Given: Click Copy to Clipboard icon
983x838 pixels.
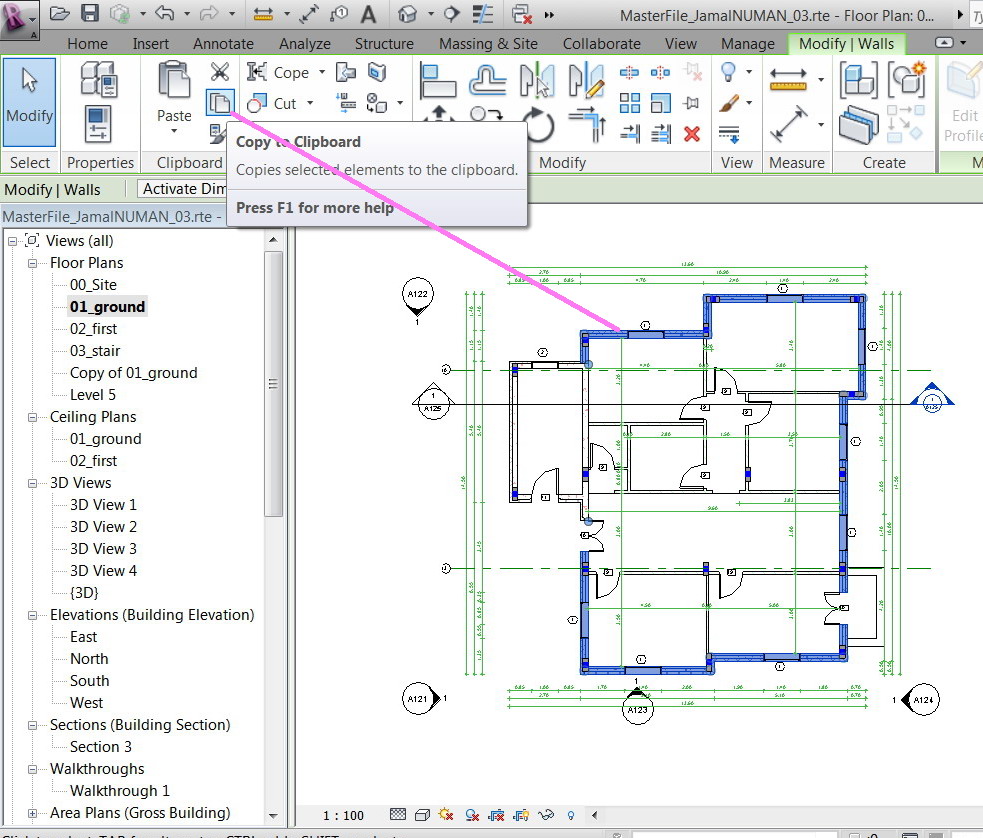Looking at the screenshot, I should (220, 102).
